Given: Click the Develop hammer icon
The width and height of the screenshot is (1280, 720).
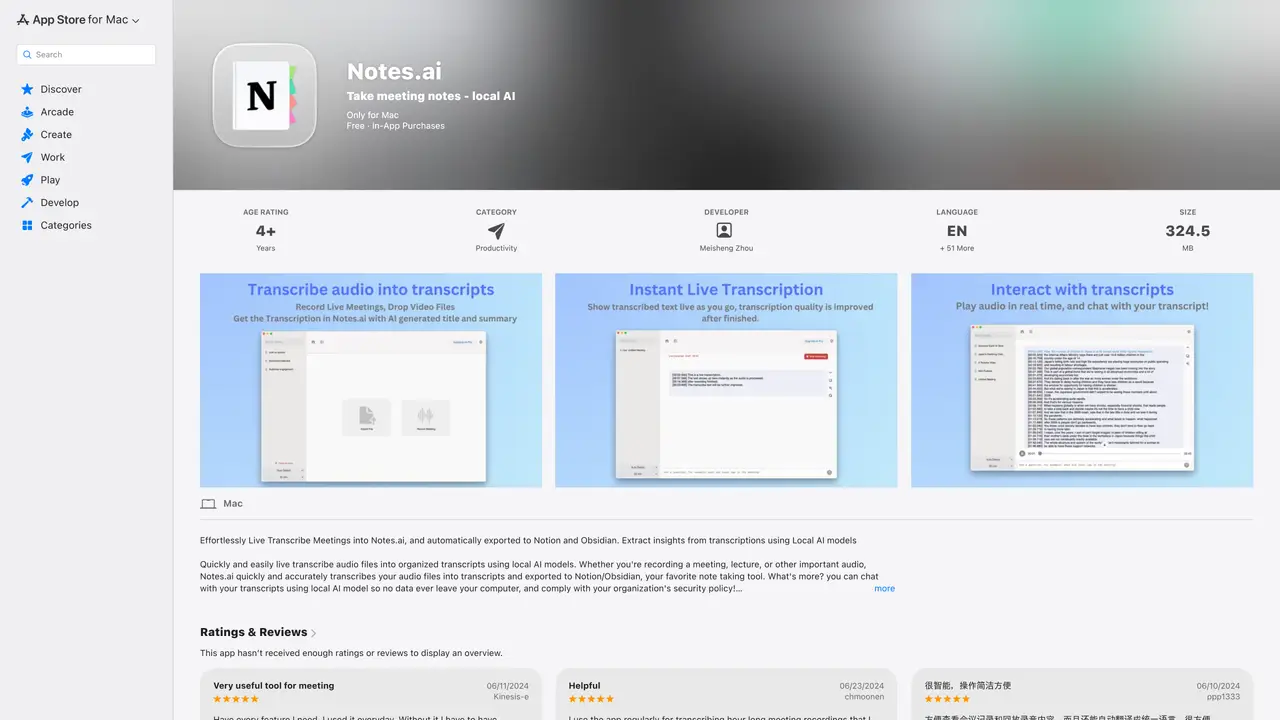Looking at the screenshot, I should point(27,203).
